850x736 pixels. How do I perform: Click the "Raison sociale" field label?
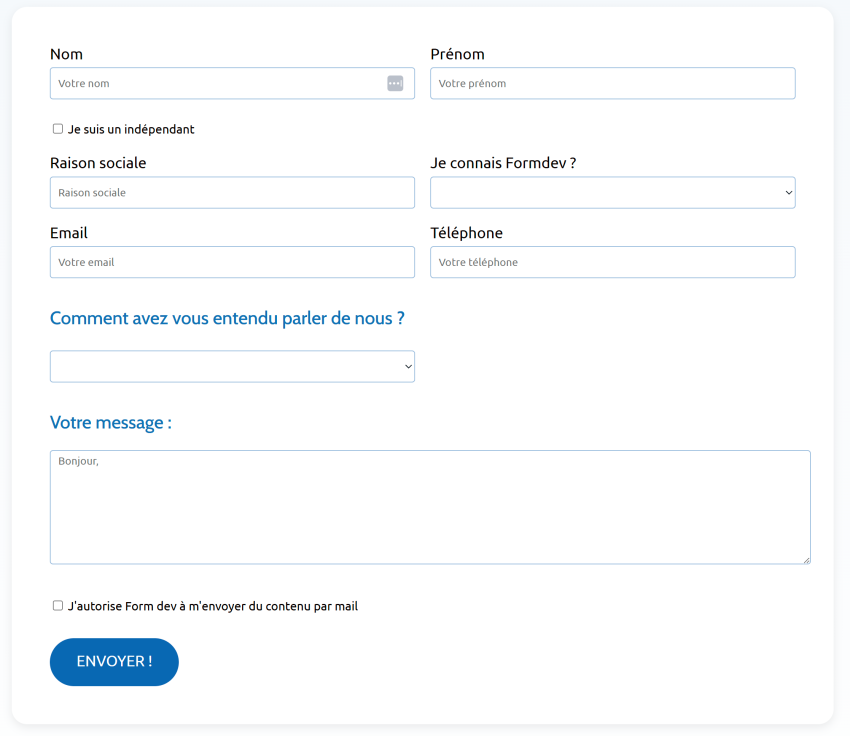click(x=98, y=163)
